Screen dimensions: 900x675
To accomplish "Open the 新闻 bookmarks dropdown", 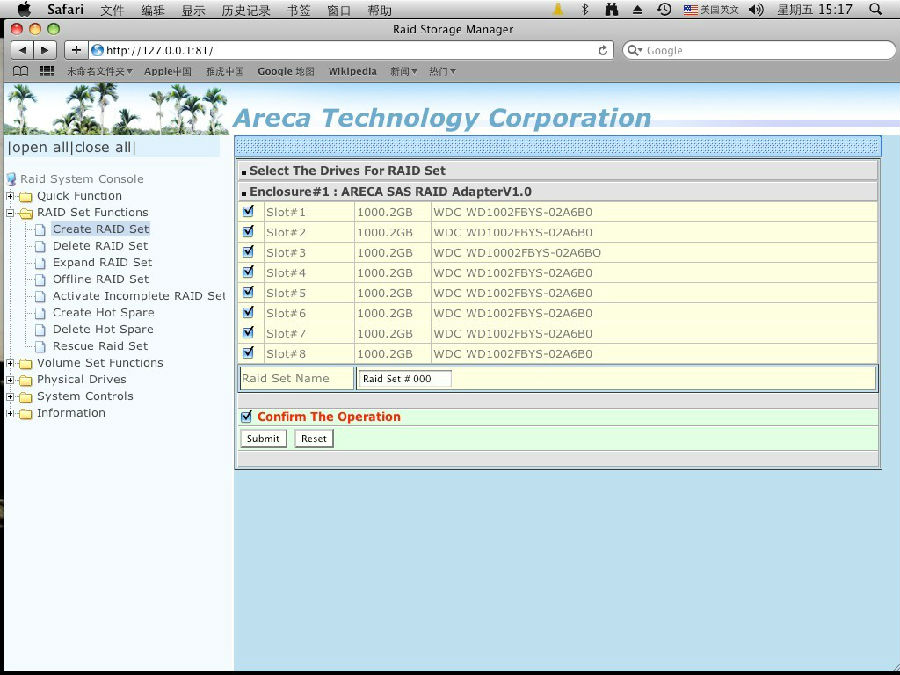I will pos(404,71).
